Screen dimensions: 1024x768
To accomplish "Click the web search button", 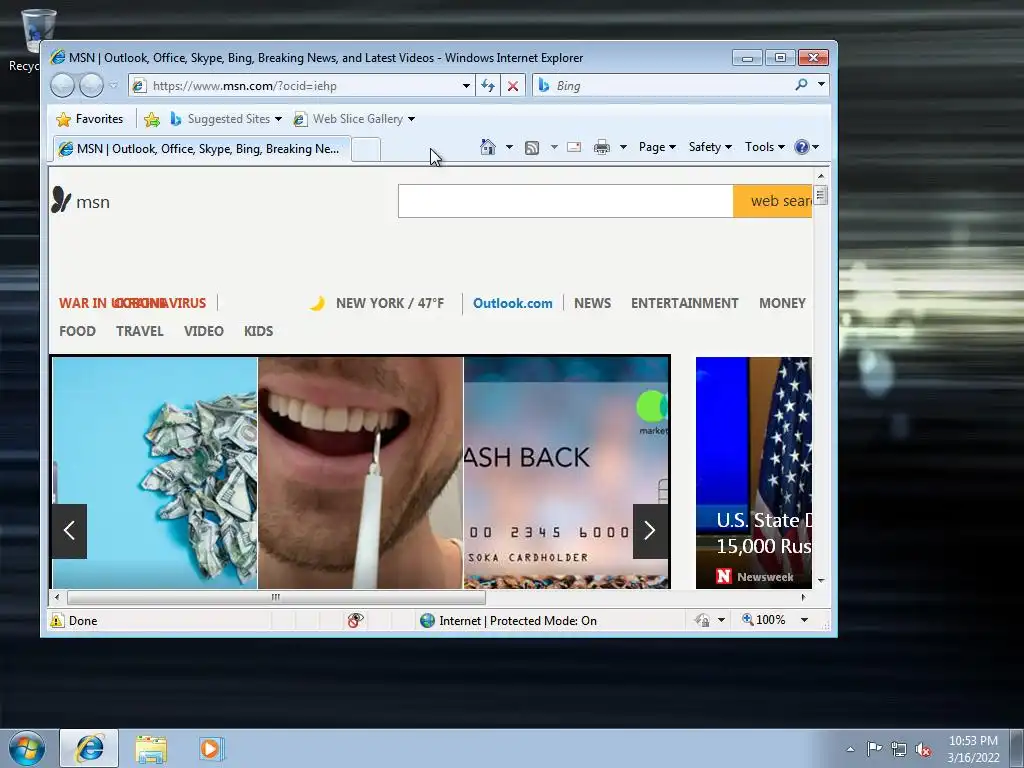I will click(773, 201).
